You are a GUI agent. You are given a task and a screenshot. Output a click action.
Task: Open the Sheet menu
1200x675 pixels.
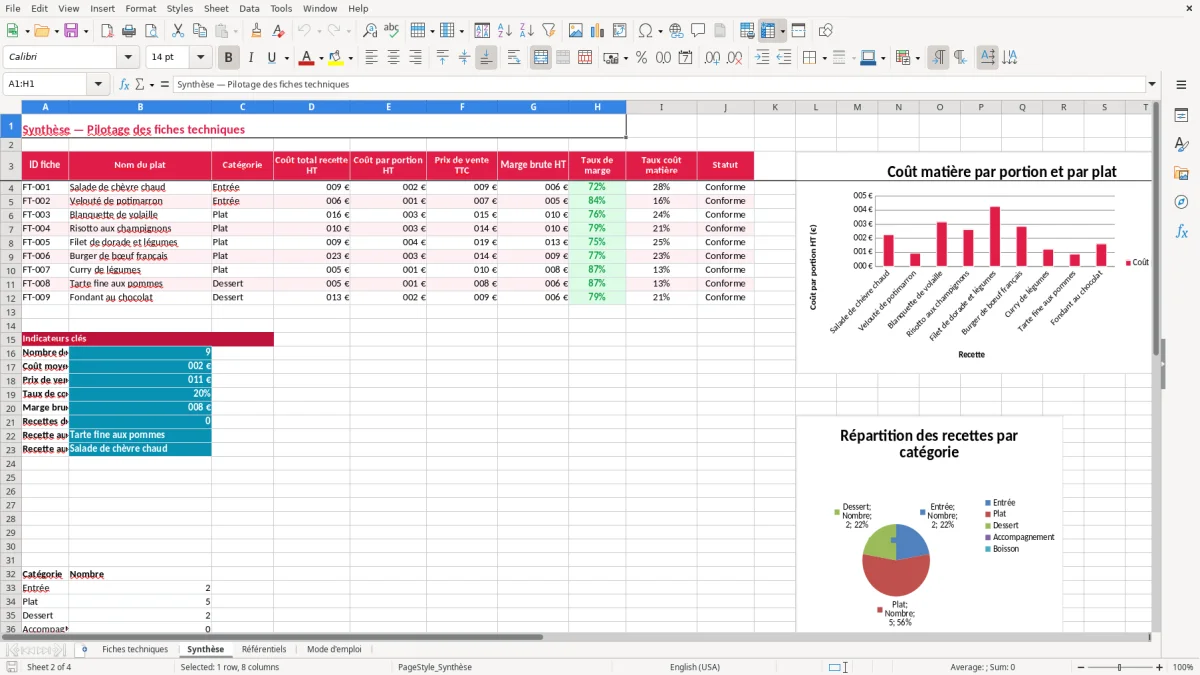point(216,8)
